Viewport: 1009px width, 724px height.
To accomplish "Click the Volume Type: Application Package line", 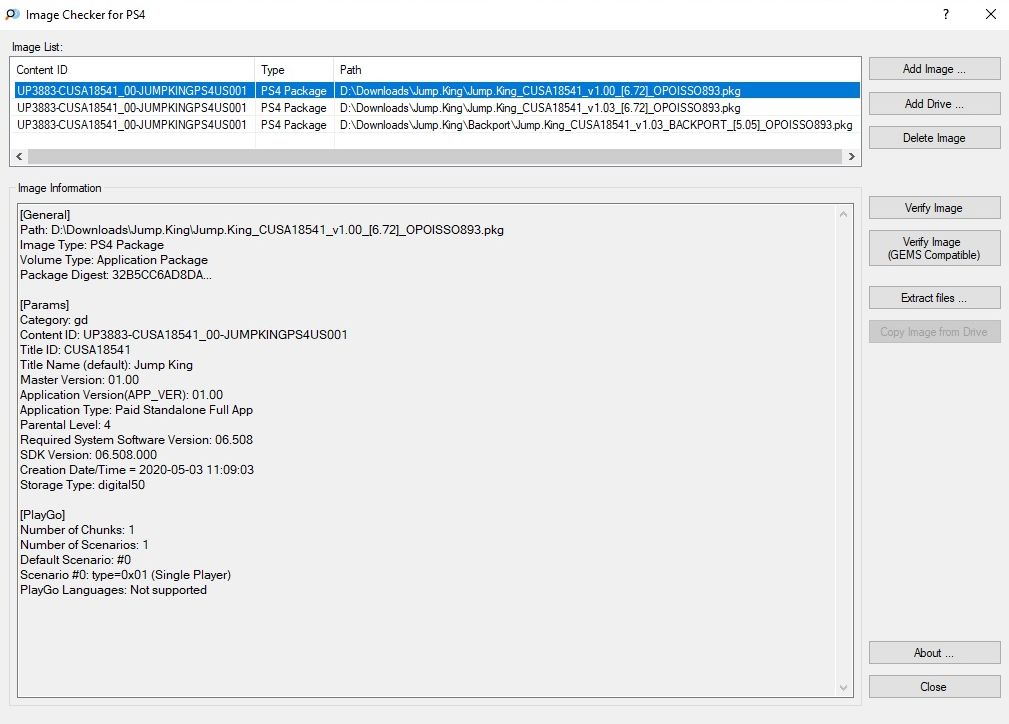I will click(114, 260).
